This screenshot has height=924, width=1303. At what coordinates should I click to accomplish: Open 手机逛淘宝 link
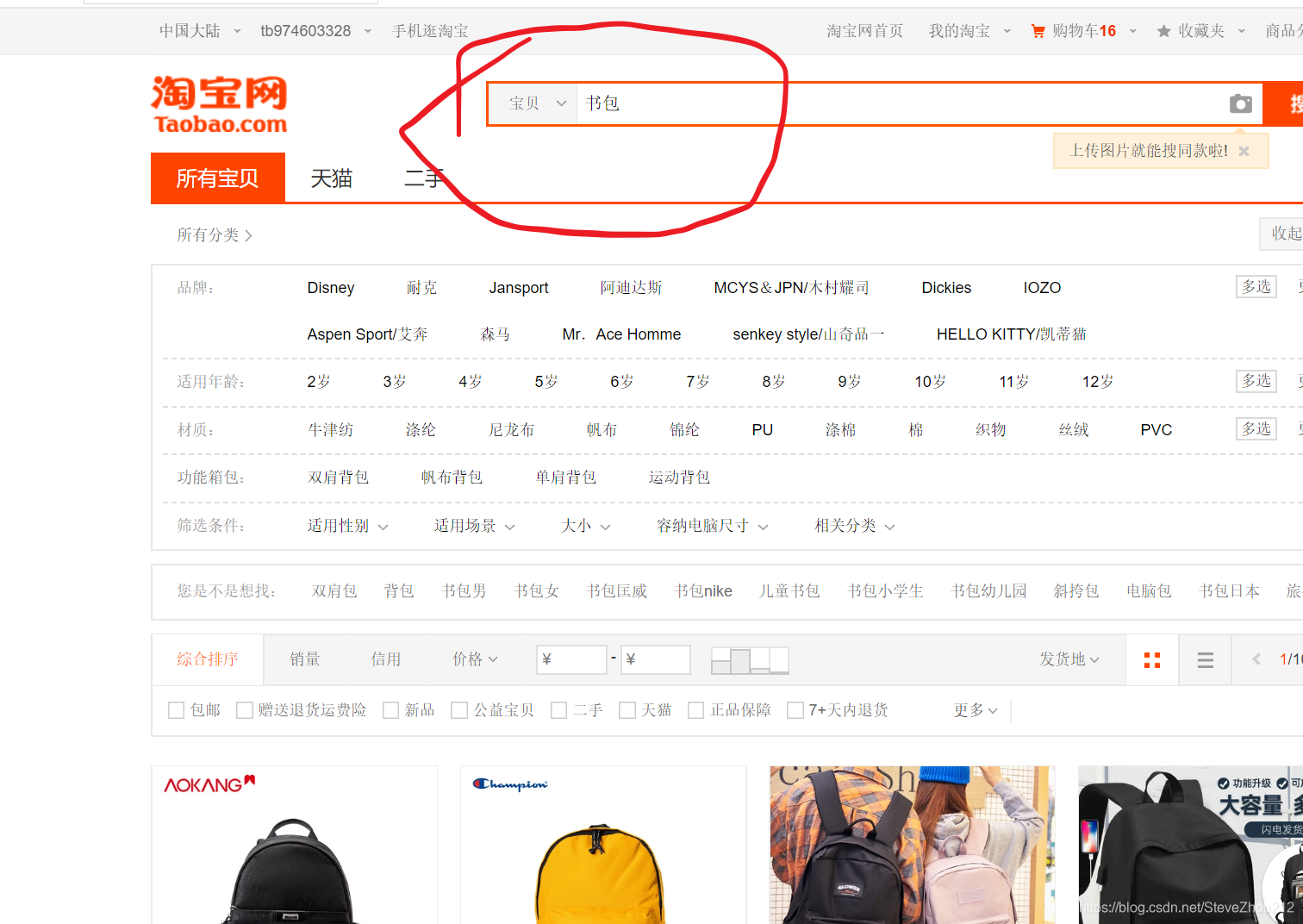pyautogui.click(x=430, y=31)
